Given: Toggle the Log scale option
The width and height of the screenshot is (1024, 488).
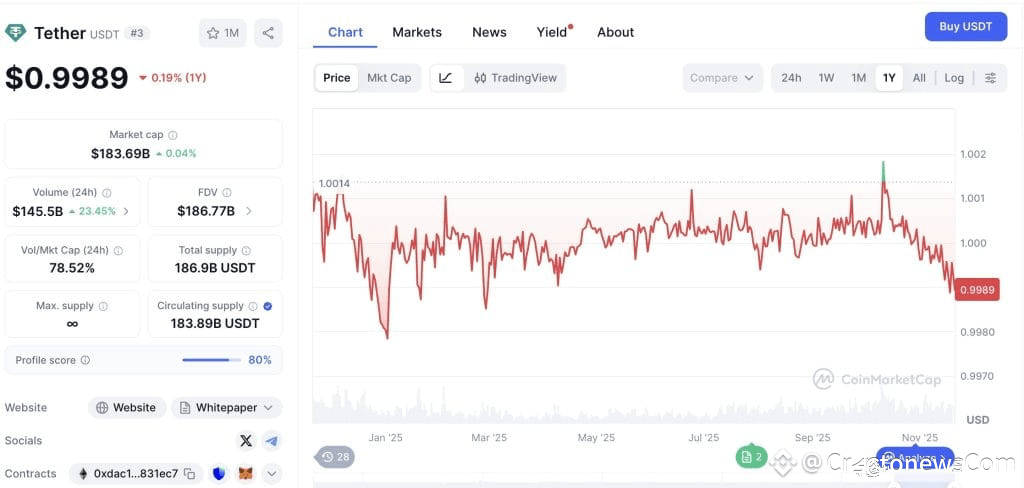Looking at the screenshot, I should (x=954, y=78).
